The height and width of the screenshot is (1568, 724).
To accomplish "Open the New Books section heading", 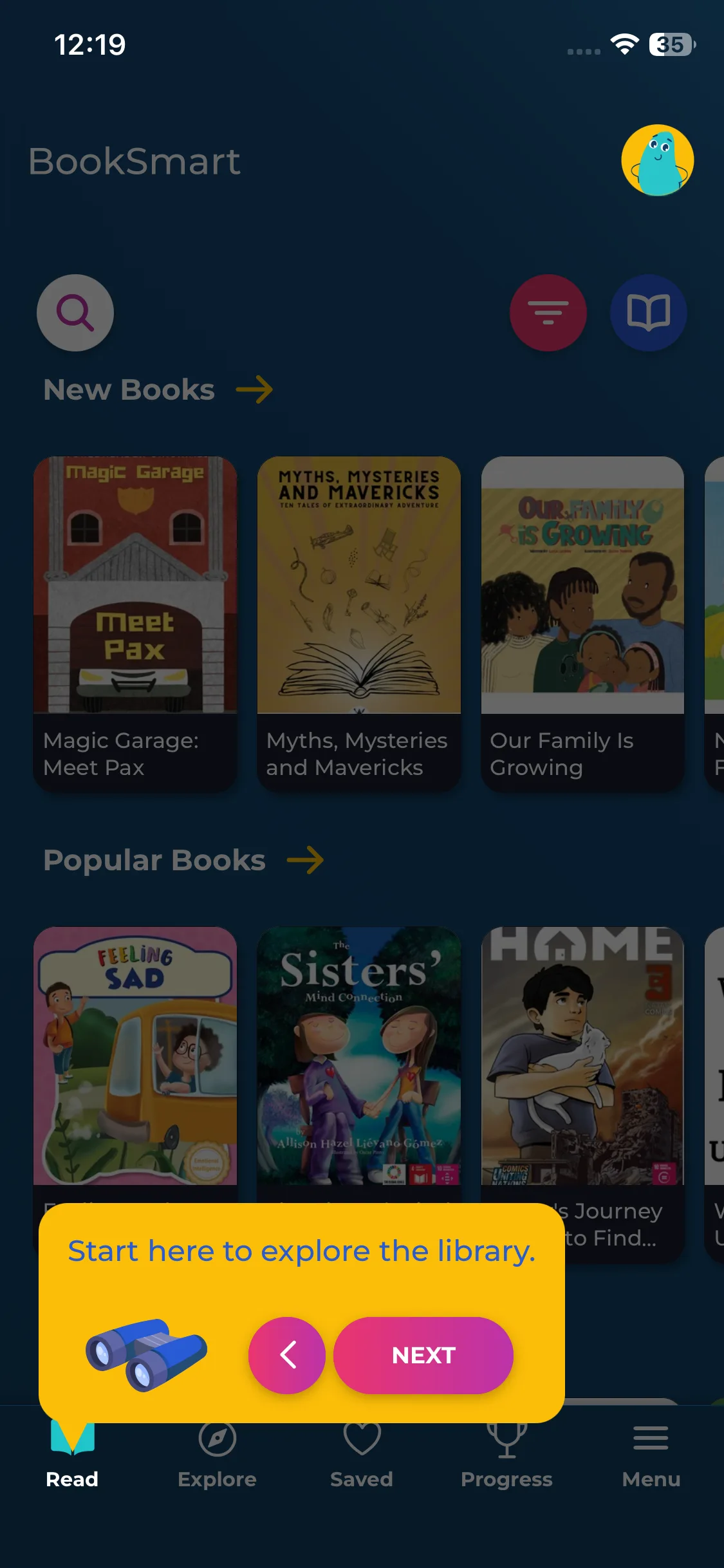I will pos(129,389).
